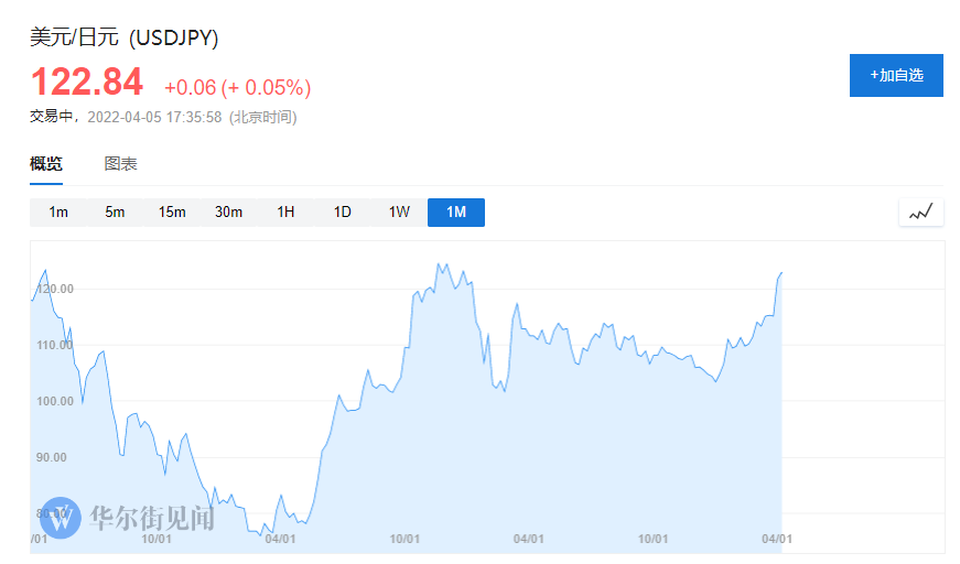Viewport: 960px width, 564px height.
Task: Open the 图表 tab
Action: 121,164
